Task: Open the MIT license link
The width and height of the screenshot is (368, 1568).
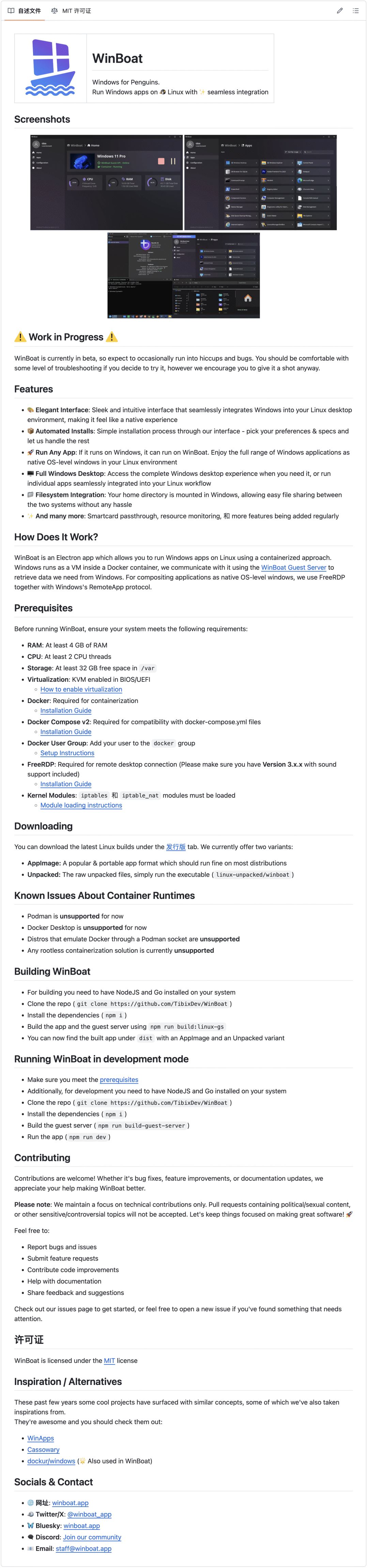Action: (109, 1360)
